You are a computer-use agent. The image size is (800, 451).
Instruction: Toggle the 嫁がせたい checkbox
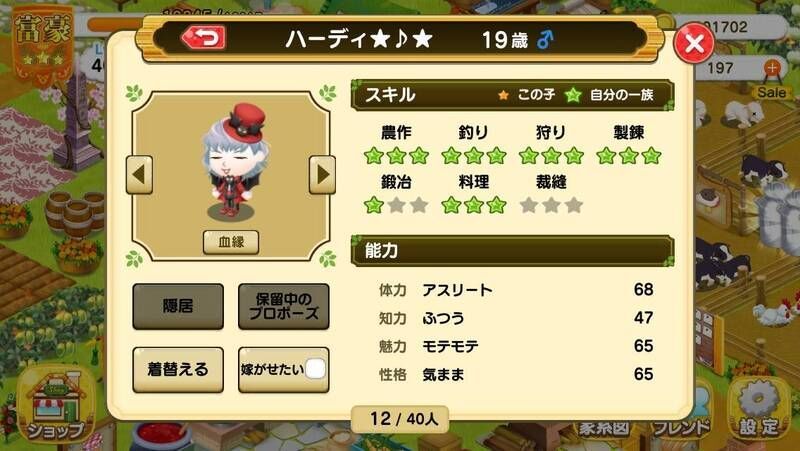pyautogui.click(x=315, y=369)
